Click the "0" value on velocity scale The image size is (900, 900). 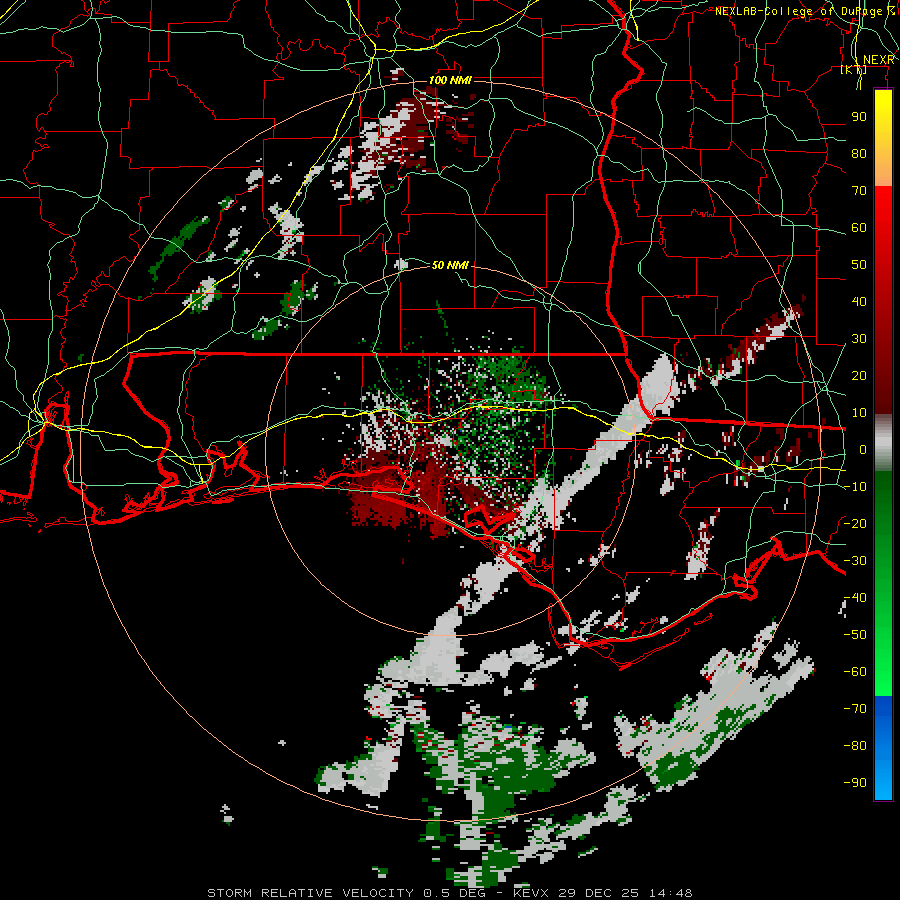(863, 450)
